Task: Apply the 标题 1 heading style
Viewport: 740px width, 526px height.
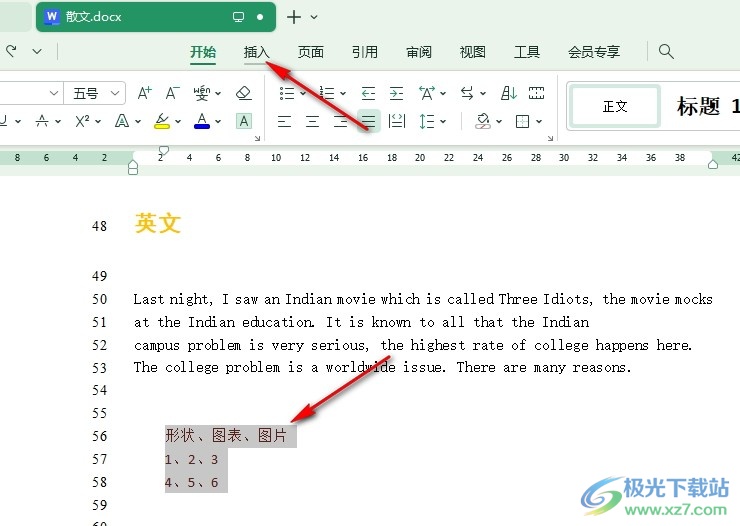Action: pos(708,106)
